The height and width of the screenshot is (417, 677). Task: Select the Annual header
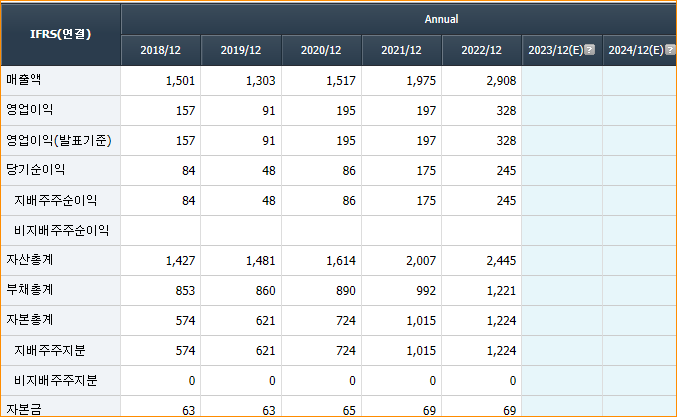[441, 19]
